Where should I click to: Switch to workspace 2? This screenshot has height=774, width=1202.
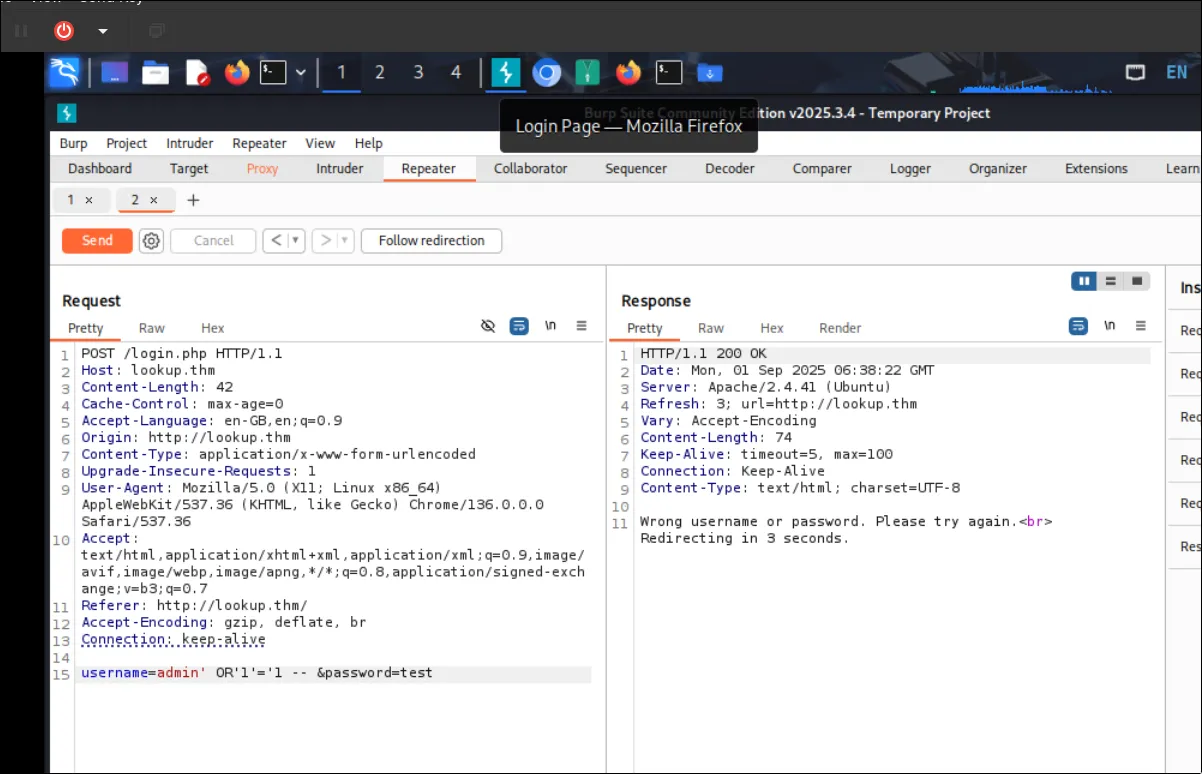(380, 72)
